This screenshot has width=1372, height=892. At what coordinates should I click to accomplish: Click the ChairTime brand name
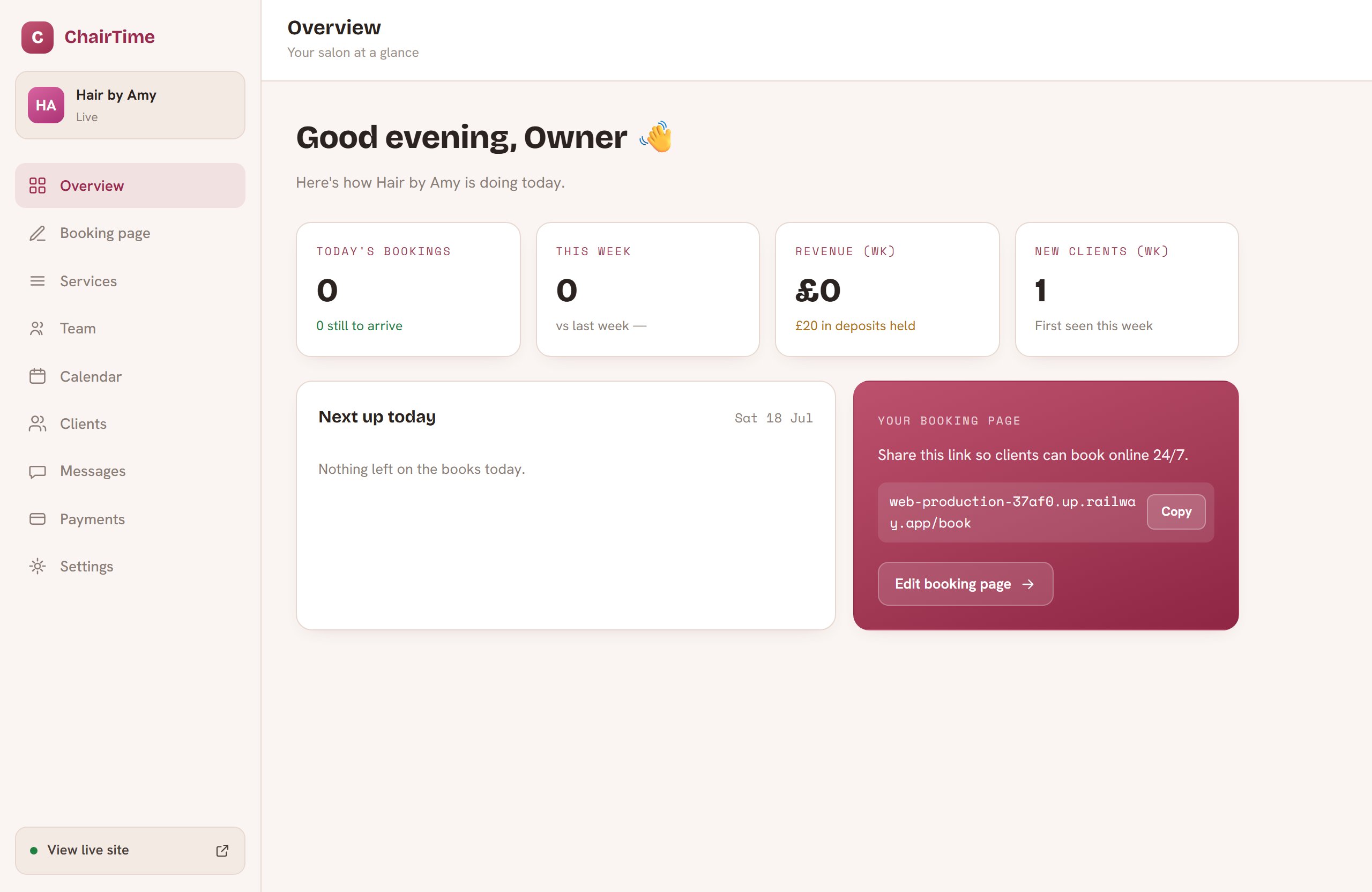click(x=109, y=37)
